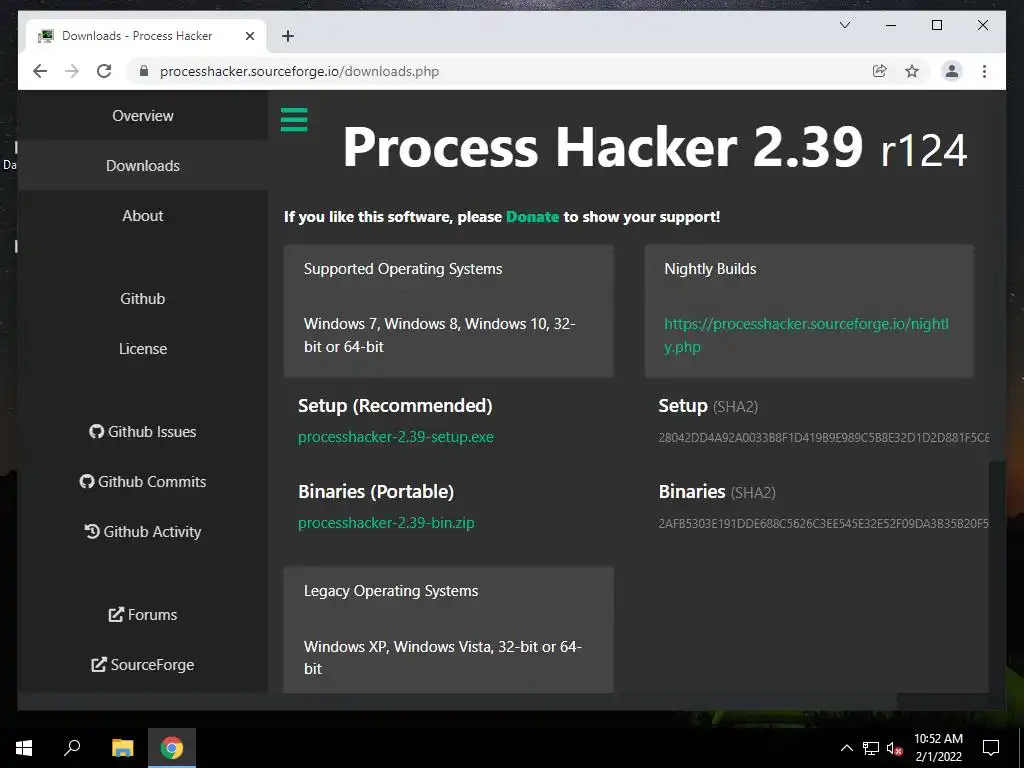The height and width of the screenshot is (768, 1024).
Task: Open Github Activity in the sidebar
Action: pos(142,532)
